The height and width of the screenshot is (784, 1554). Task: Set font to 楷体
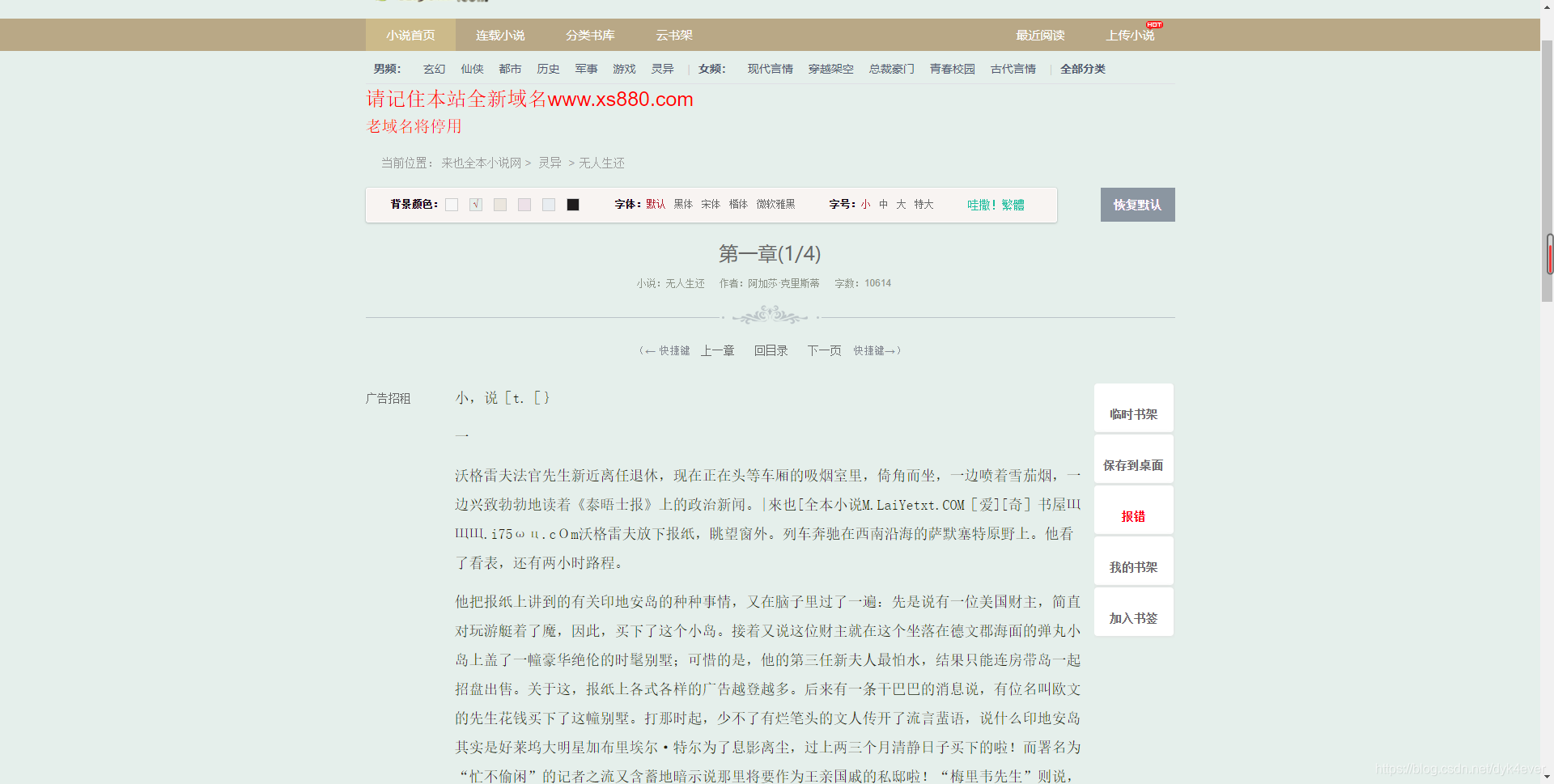click(738, 204)
